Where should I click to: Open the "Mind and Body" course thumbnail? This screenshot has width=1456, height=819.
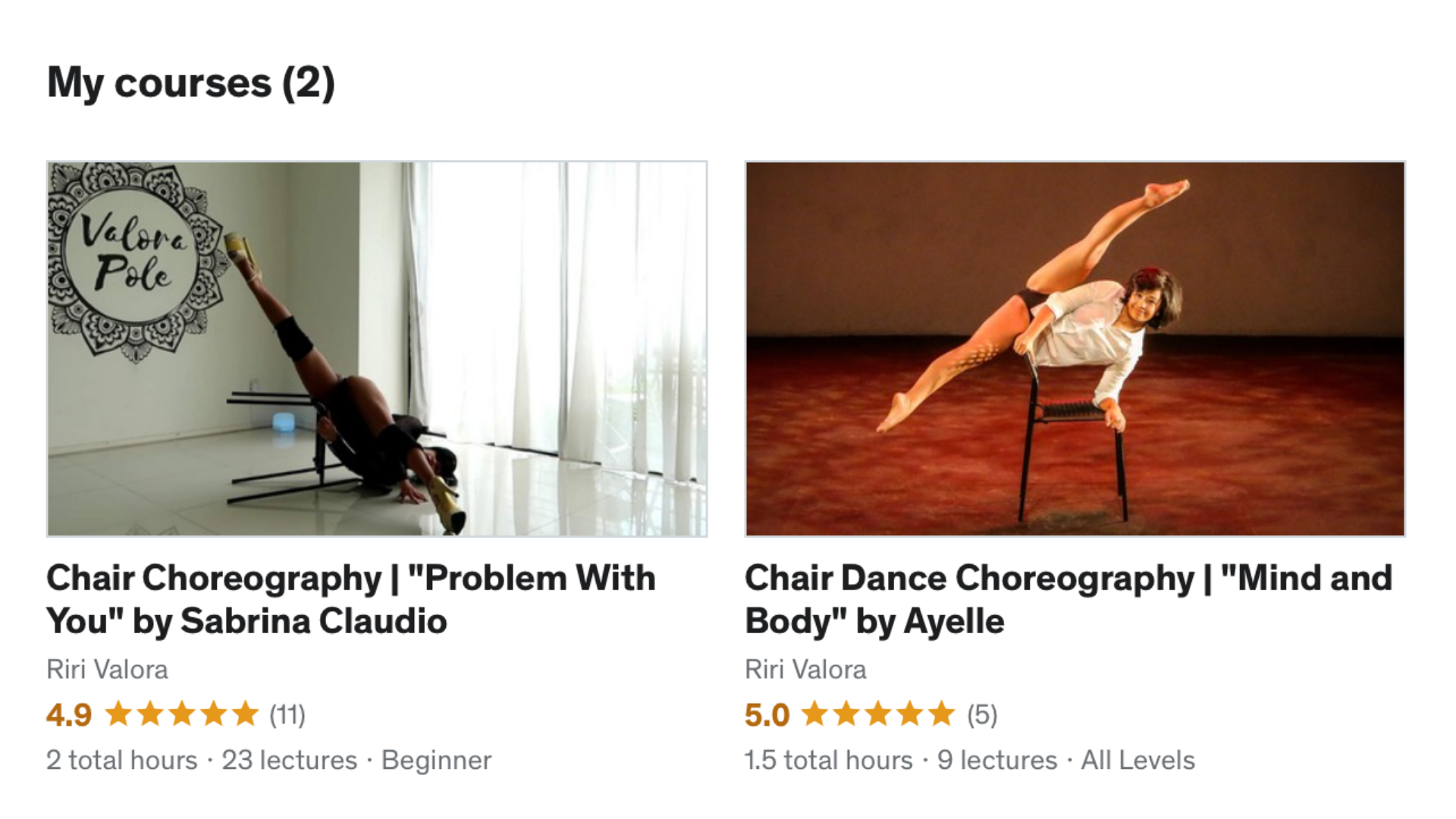pyautogui.click(x=1075, y=349)
